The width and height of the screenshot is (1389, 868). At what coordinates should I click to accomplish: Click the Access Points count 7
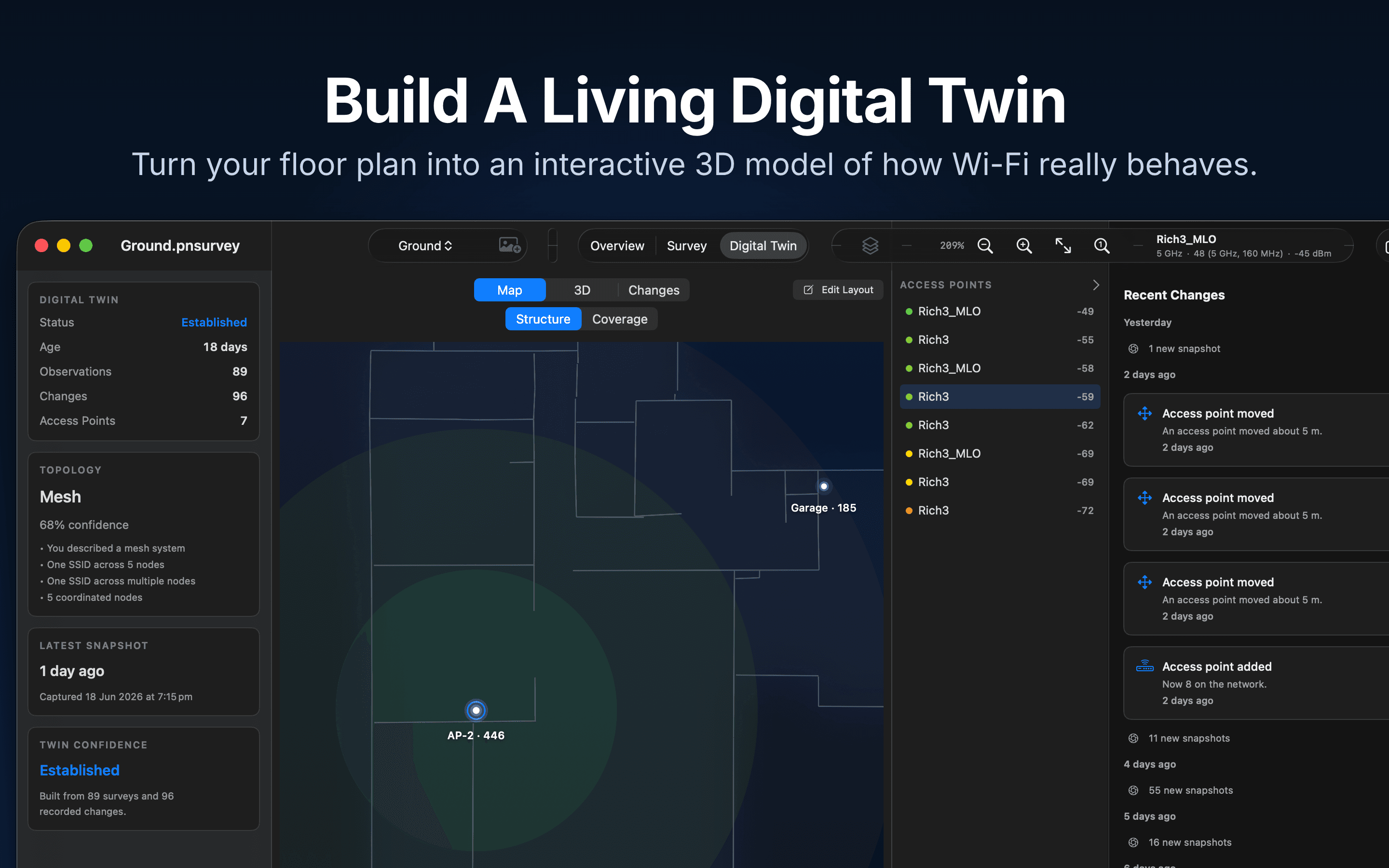(x=244, y=421)
